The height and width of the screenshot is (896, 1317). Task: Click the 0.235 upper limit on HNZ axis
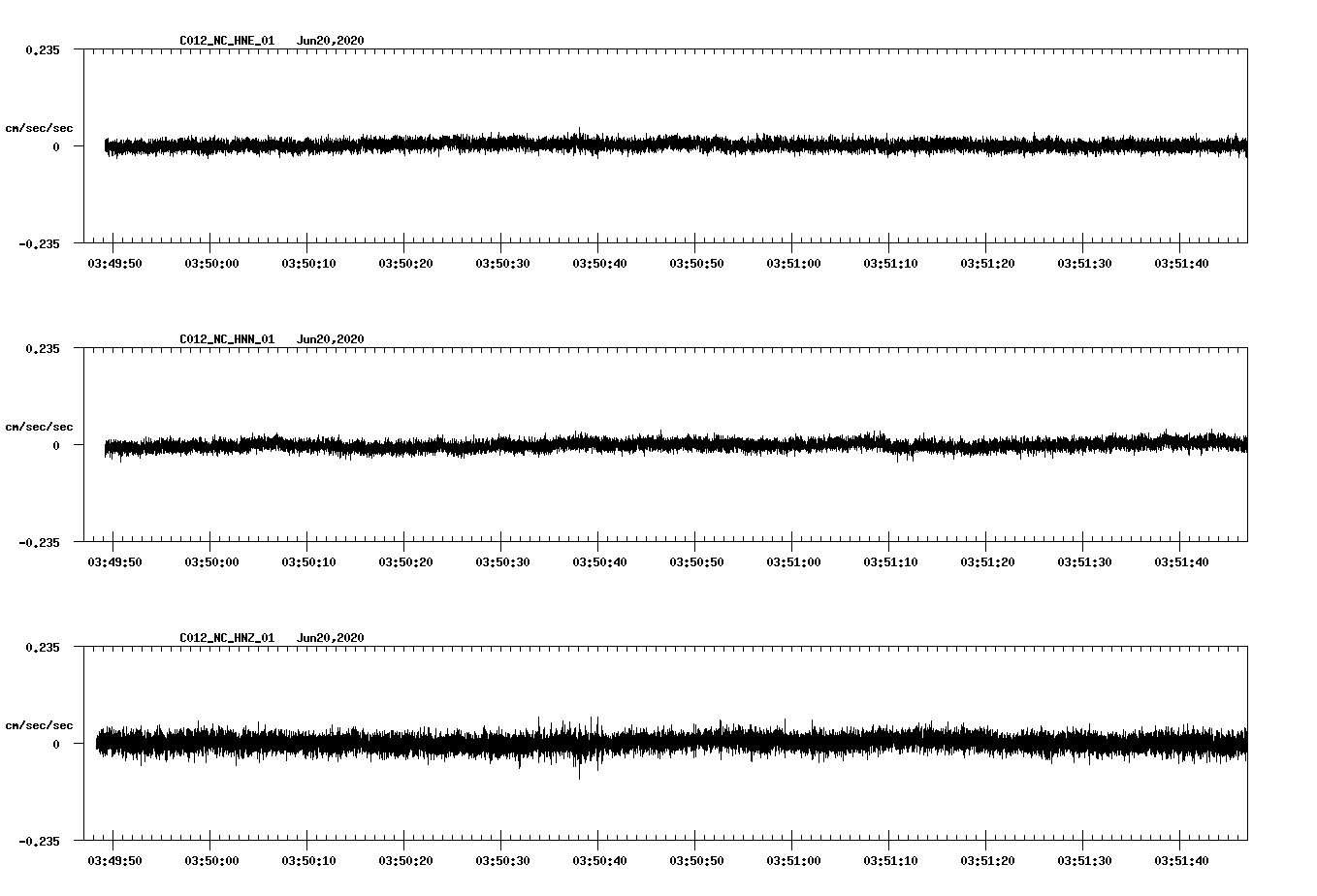point(43,648)
